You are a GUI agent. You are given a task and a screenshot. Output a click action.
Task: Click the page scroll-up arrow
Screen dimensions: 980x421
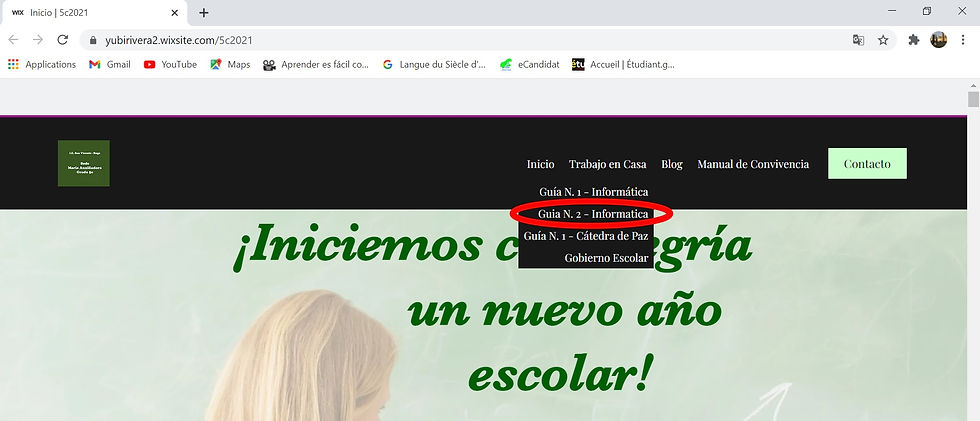(x=973, y=85)
